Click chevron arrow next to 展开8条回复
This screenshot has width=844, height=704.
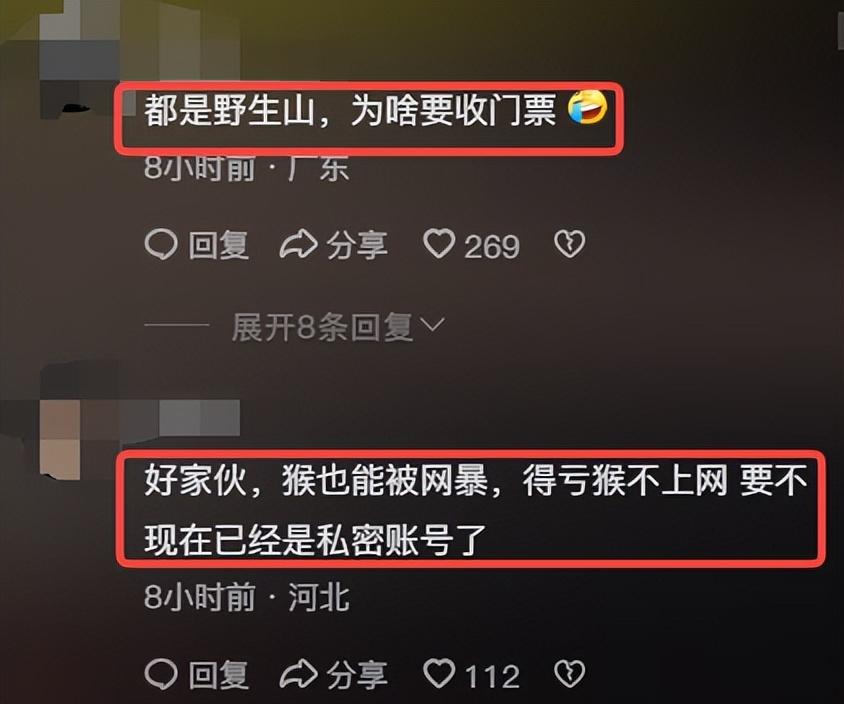coord(432,325)
